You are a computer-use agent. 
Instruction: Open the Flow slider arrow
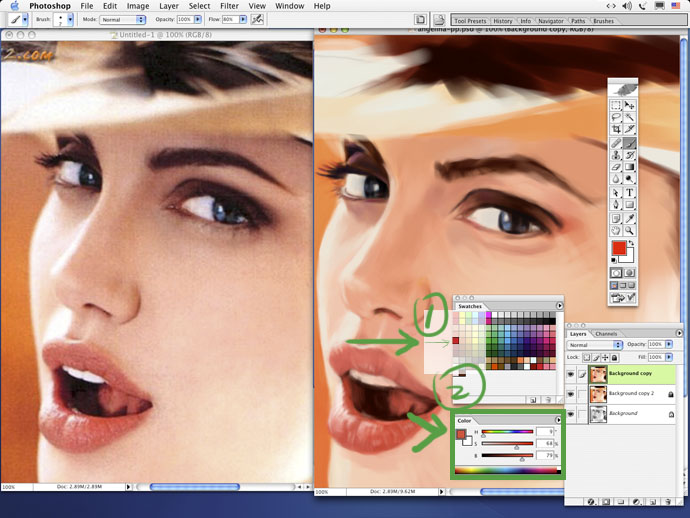point(243,19)
